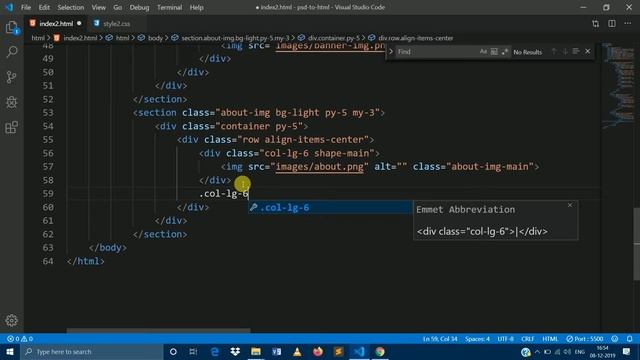Change language mode via HTML status
640x360 pixels.
point(550,339)
